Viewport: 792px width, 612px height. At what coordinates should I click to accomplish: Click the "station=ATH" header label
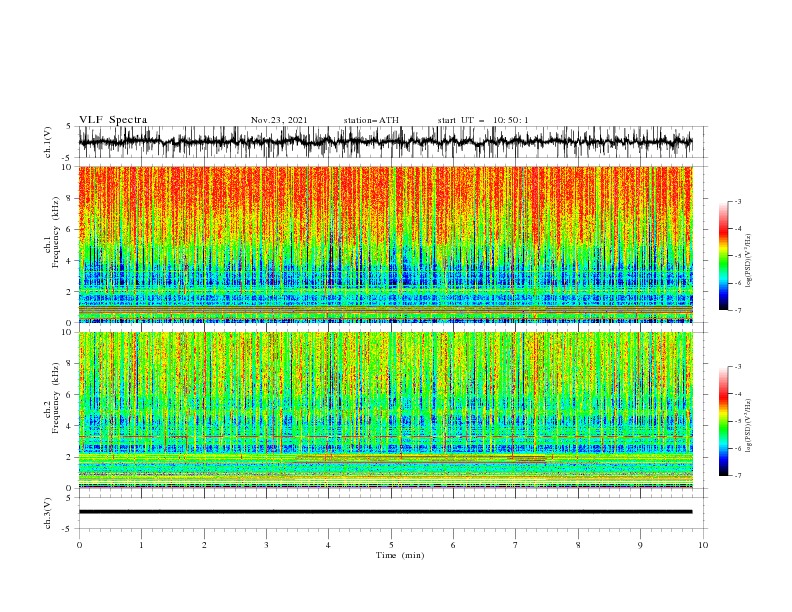371,120
